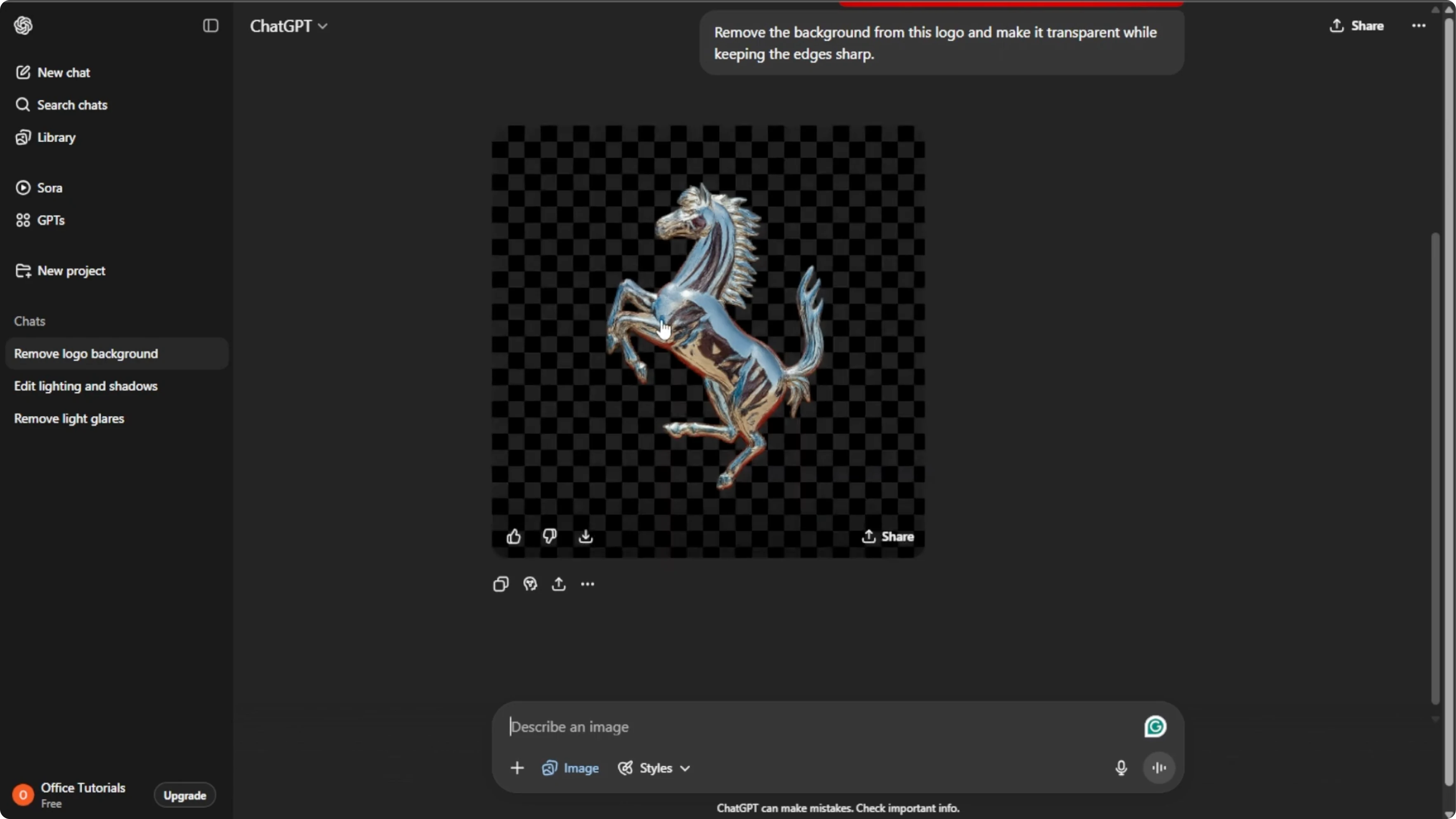Click the ChatGPT logo in sidebar
This screenshot has height=819, width=1456.
point(23,26)
